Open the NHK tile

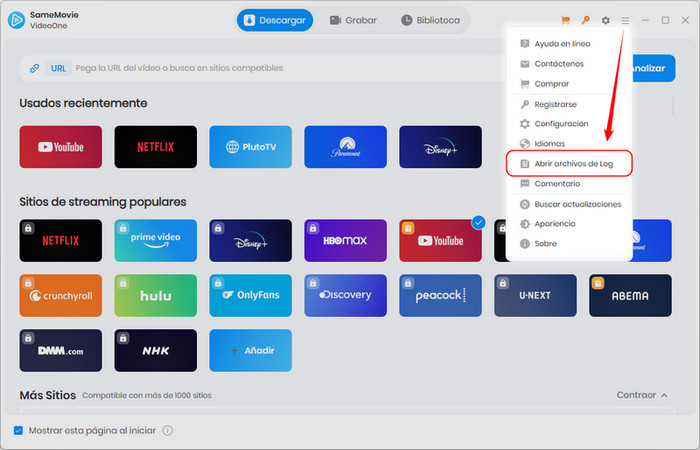pyautogui.click(x=155, y=350)
